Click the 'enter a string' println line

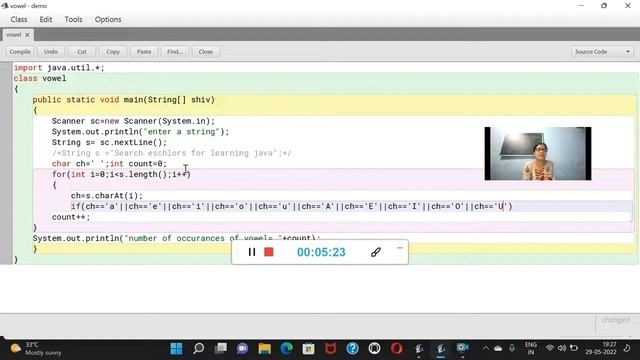click(140, 132)
